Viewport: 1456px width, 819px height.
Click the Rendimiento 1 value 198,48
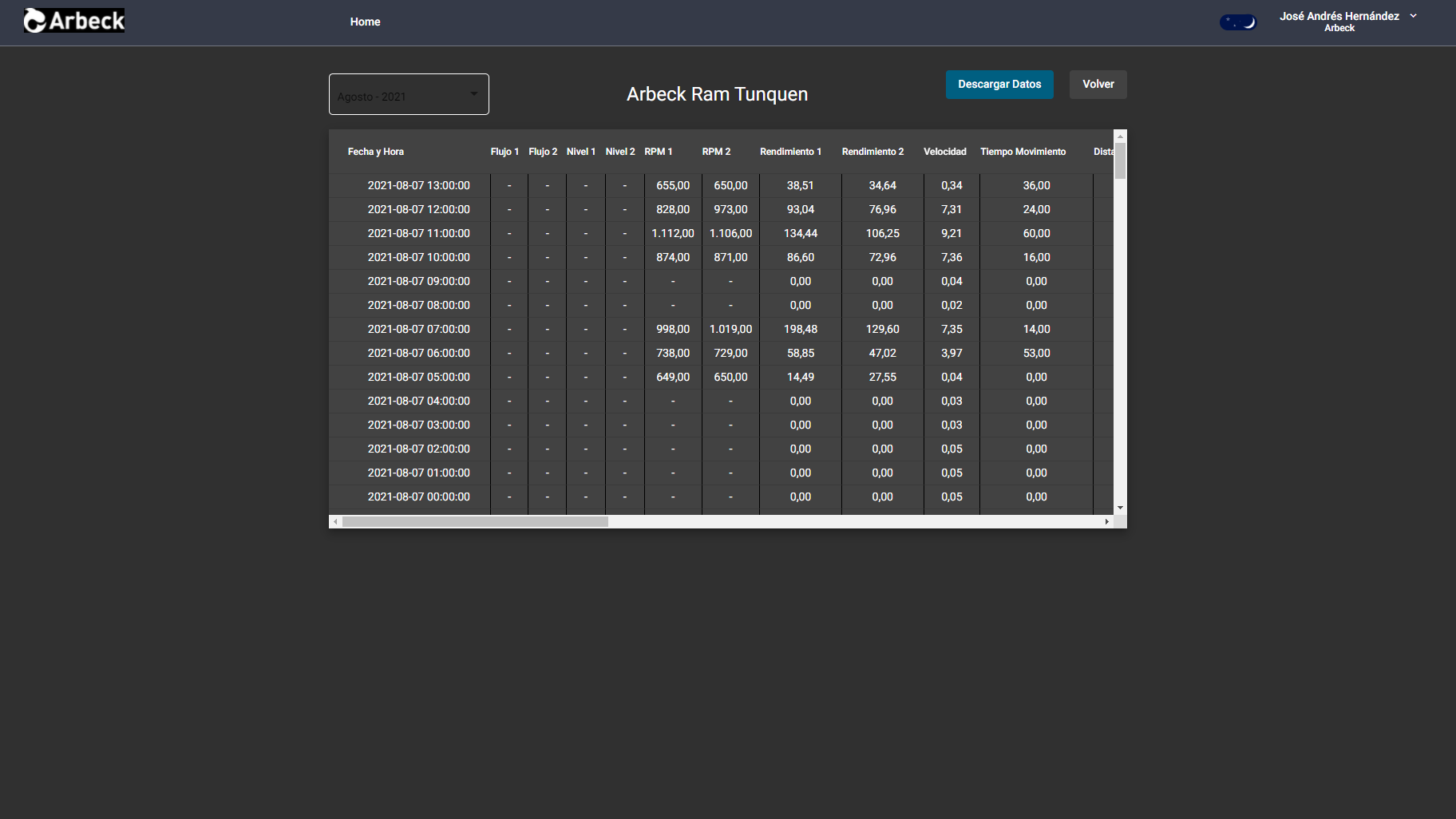click(801, 329)
